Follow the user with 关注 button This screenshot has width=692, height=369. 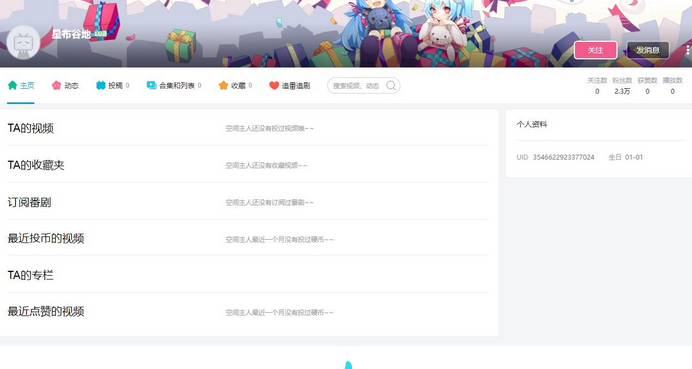point(595,50)
